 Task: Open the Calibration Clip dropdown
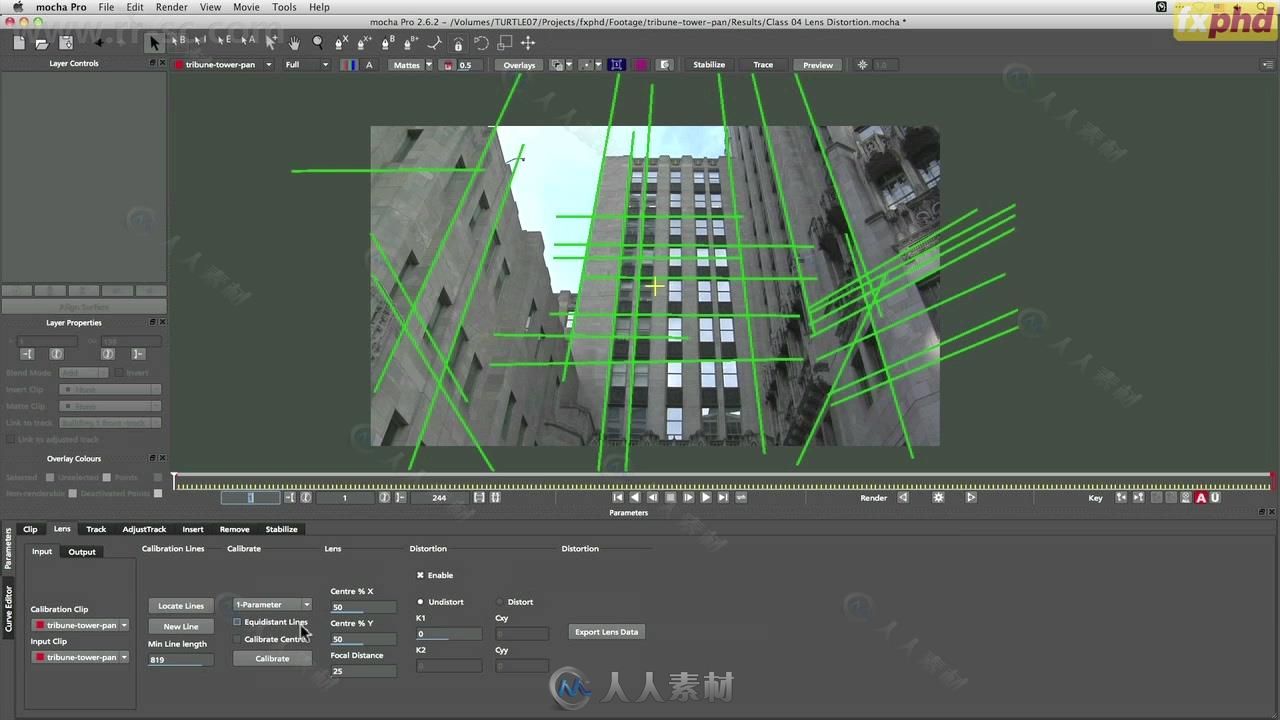coord(81,625)
